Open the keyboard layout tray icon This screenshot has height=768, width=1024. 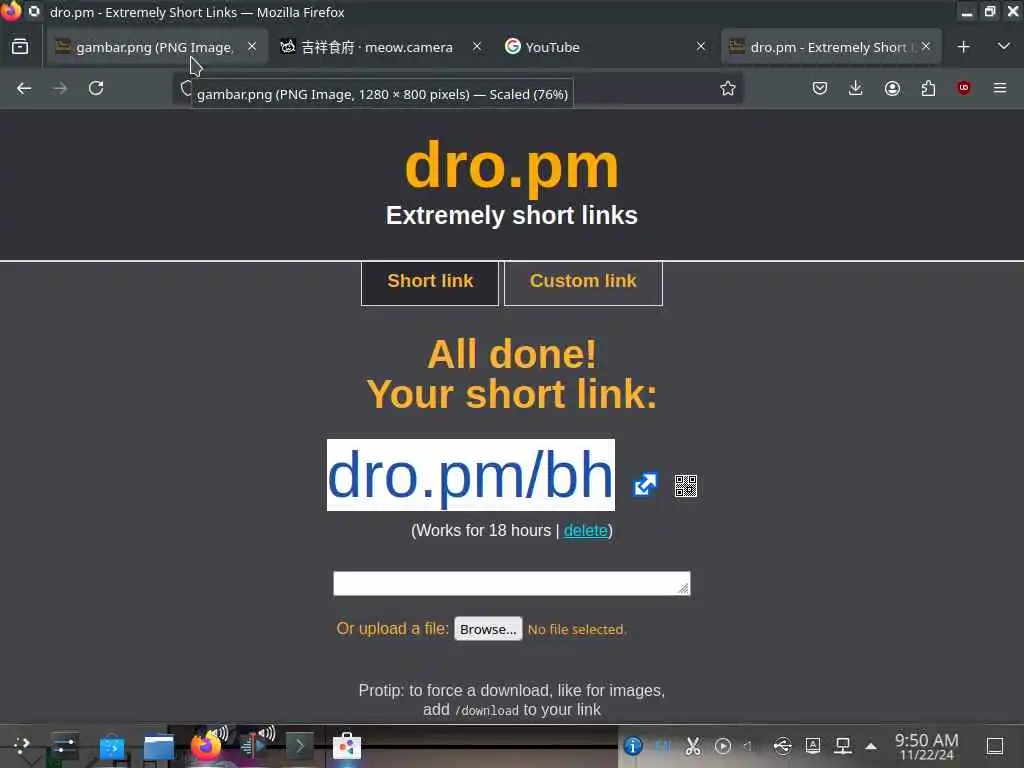pos(813,746)
